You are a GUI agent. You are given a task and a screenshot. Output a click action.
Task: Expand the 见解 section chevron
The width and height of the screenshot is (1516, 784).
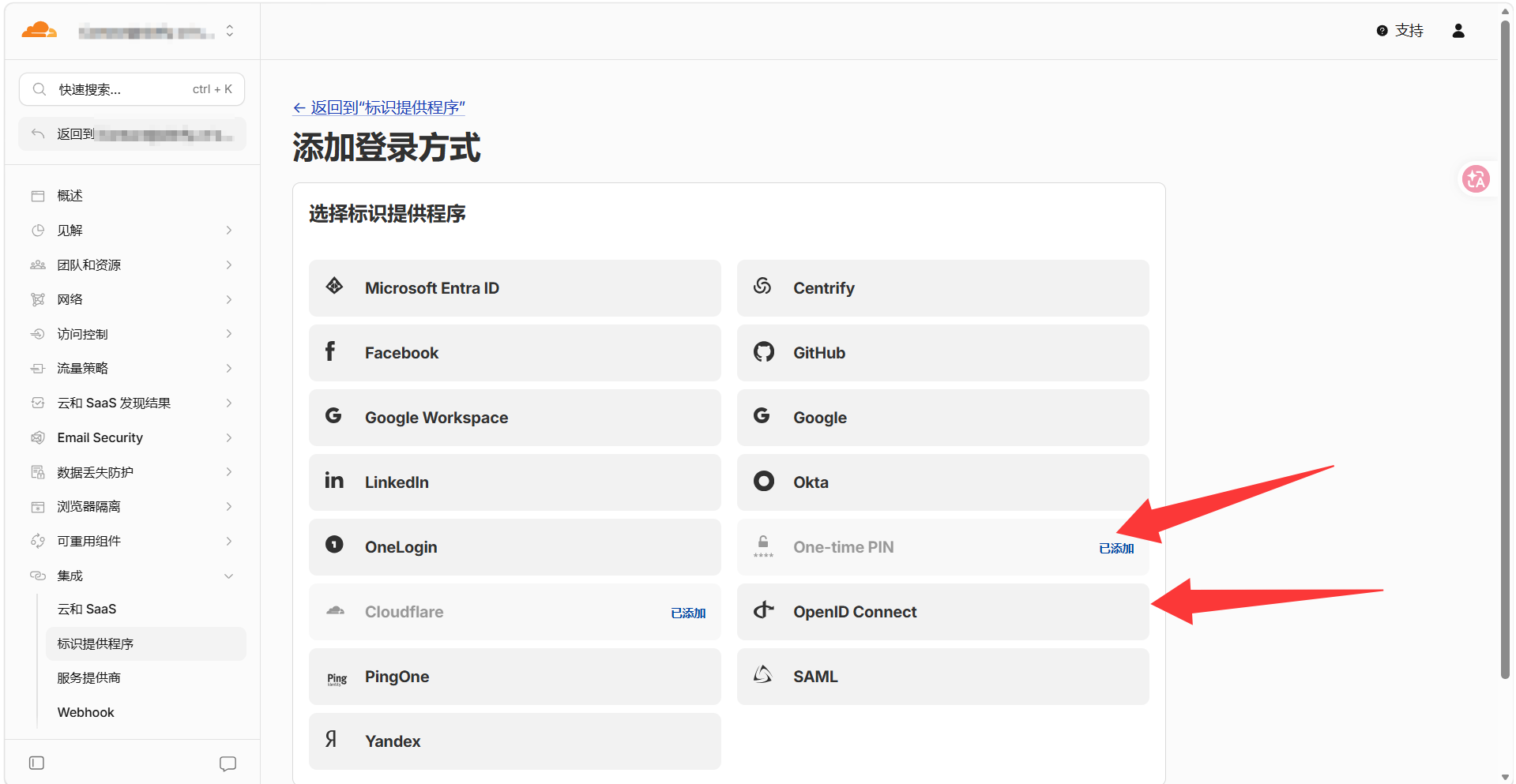click(229, 231)
